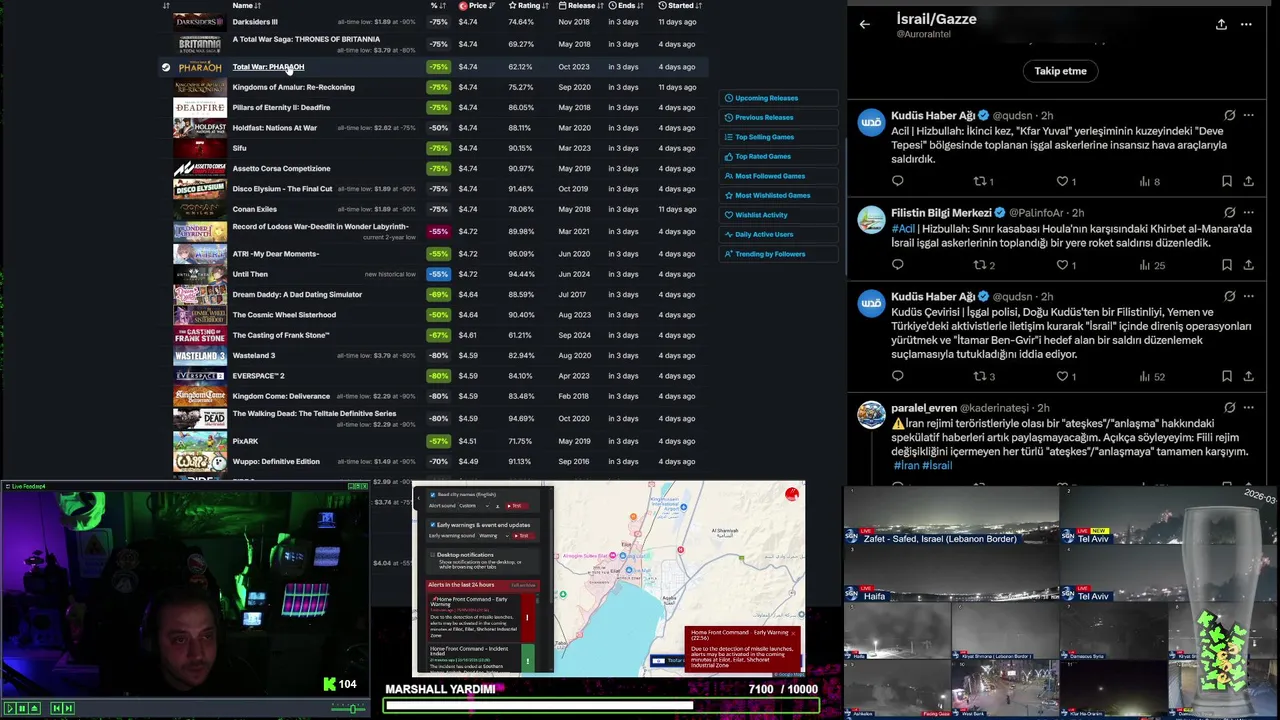Open the #Acil hashtag link
This screenshot has width=1280, height=720.
click(903, 228)
